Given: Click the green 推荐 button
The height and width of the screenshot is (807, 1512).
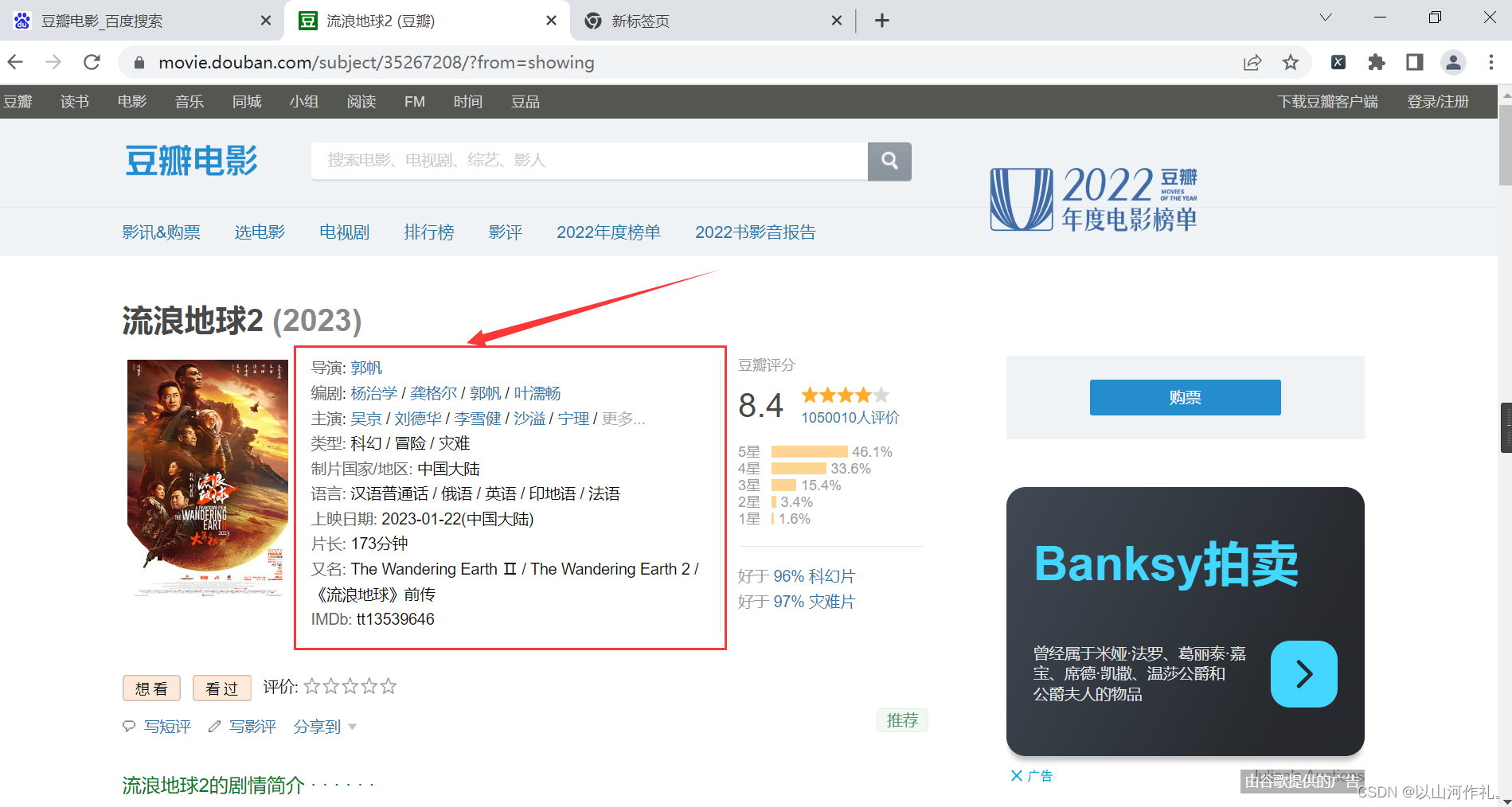Looking at the screenshot, I should pos(902,720).
